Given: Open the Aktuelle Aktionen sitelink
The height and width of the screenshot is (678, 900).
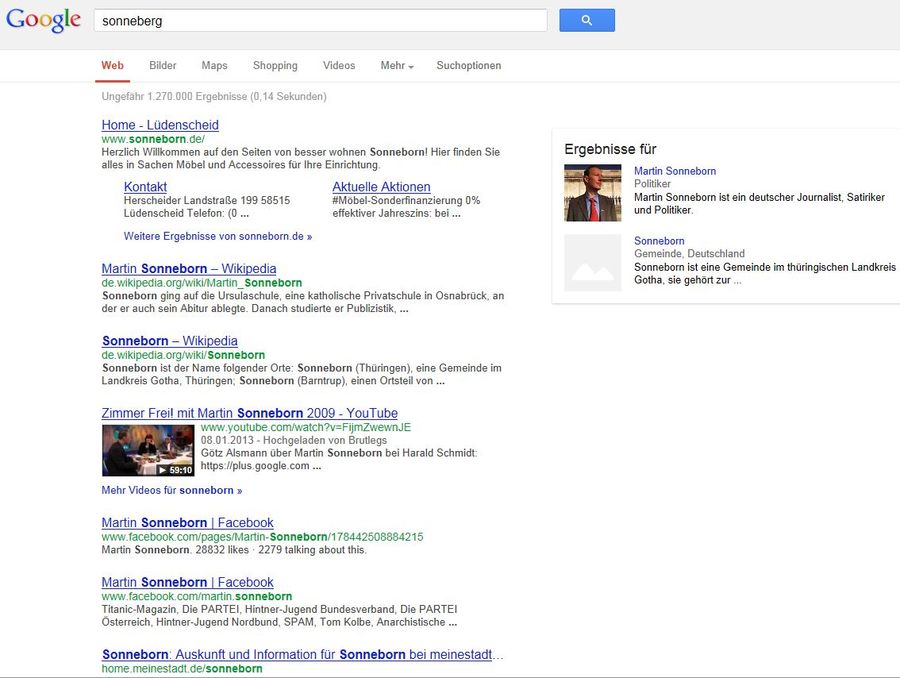Looking at the screenshot, I should tap(381, 187).
